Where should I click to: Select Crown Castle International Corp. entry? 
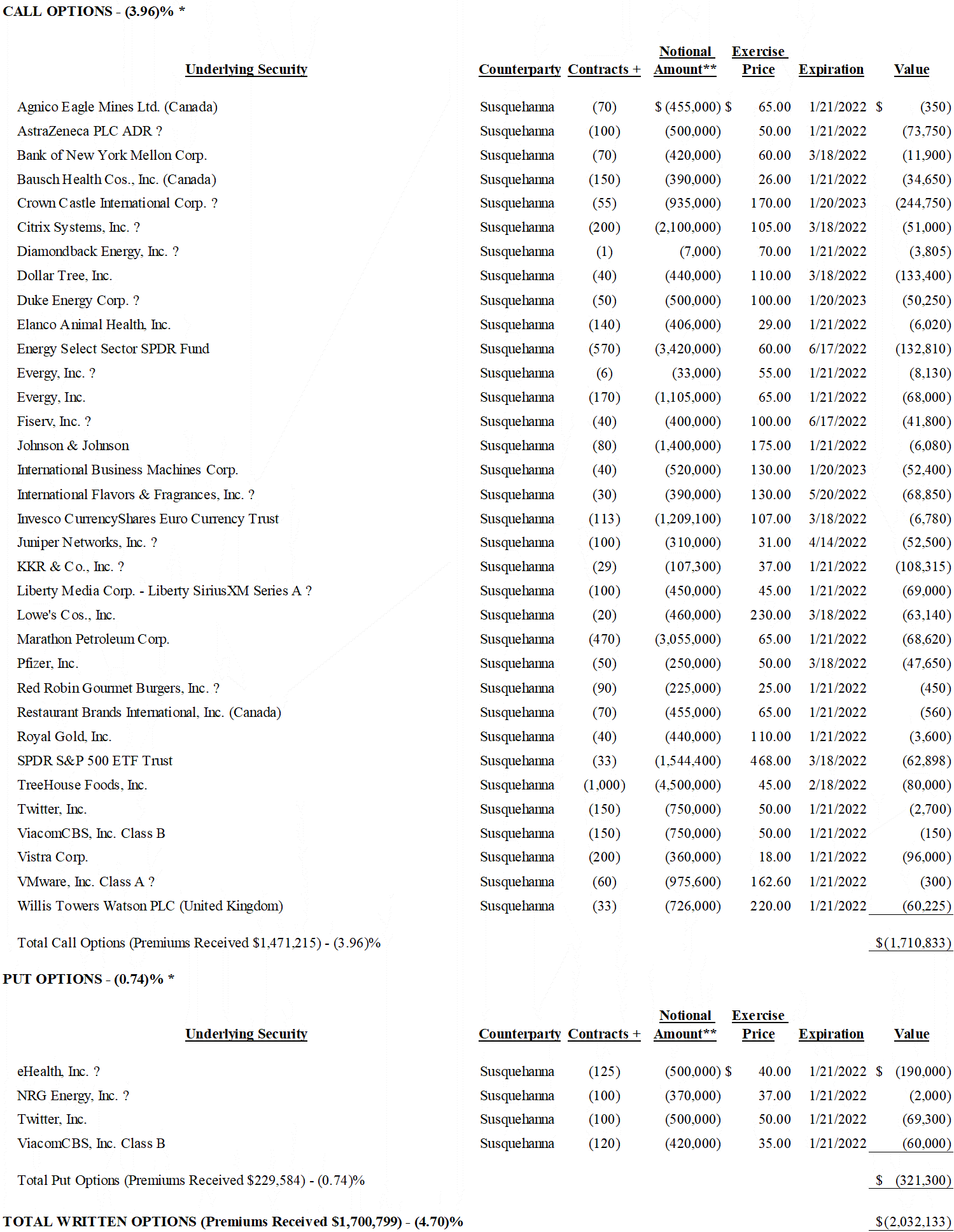coord(117,203)
